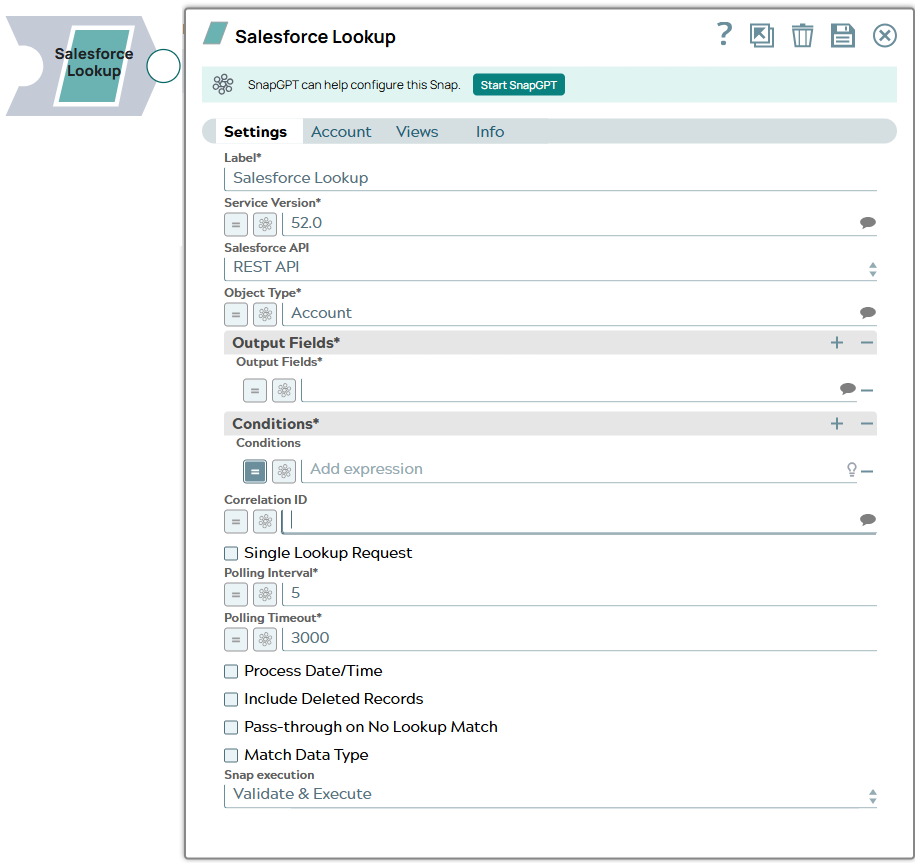Enable Pass-through on No Lookup Match
The width and height of the screenshot is (915, 863).
(x=231, y=728)
